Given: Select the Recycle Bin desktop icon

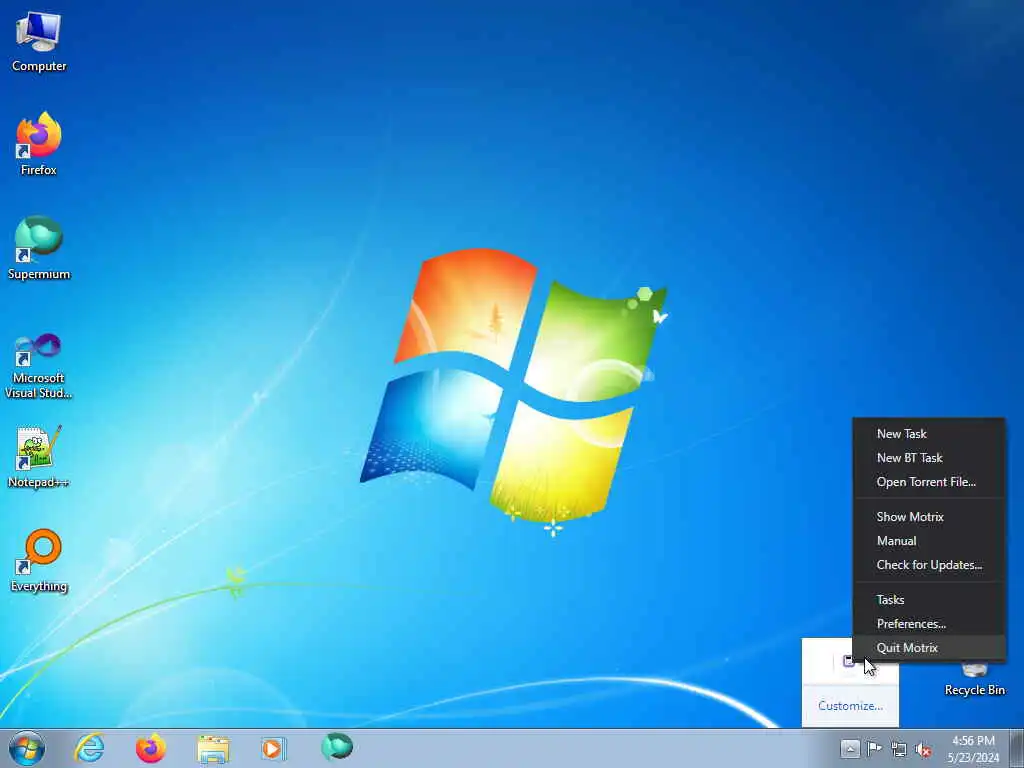Looking at the screenshot, I should click(974, 679).
